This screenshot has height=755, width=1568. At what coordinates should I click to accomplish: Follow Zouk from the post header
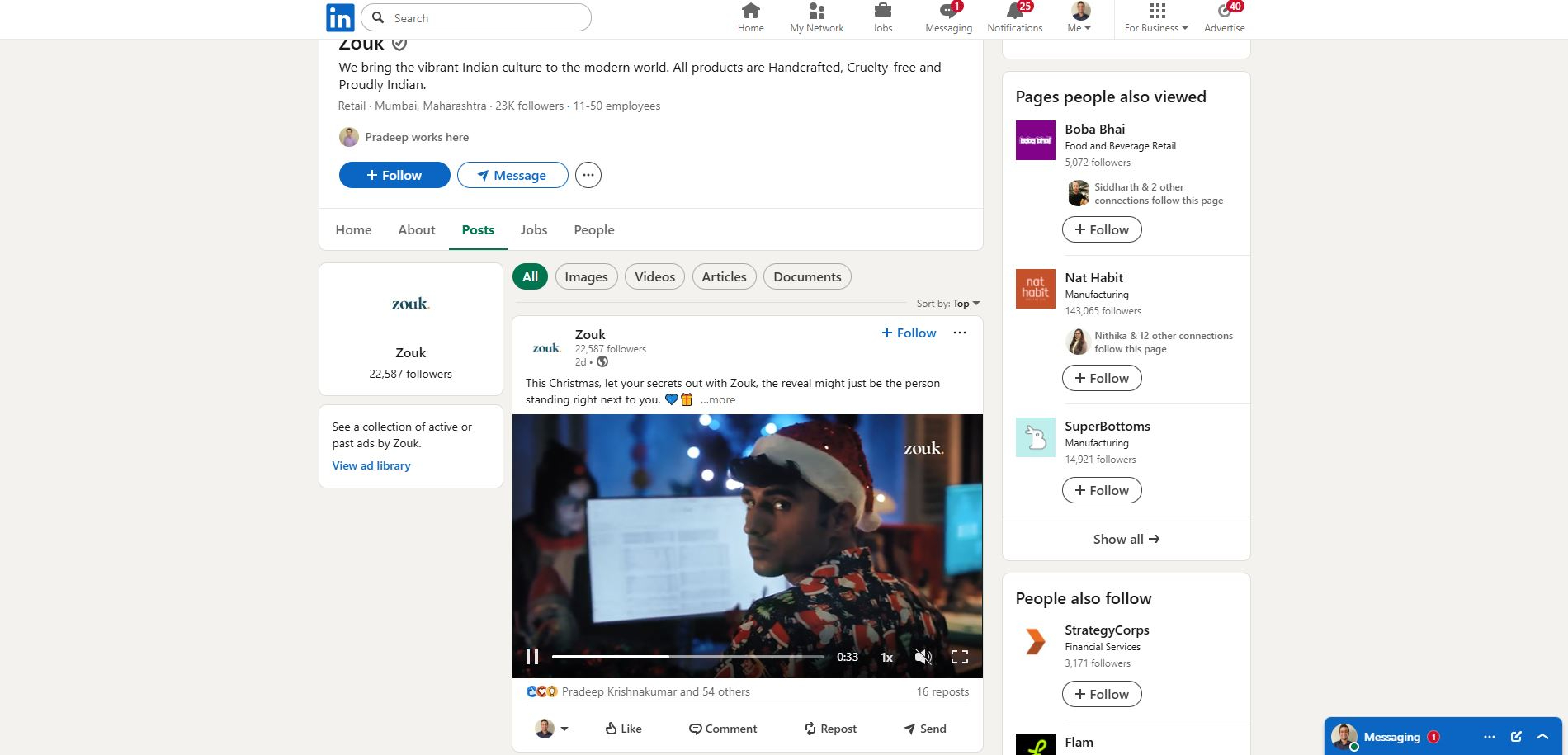click(909, 333)
